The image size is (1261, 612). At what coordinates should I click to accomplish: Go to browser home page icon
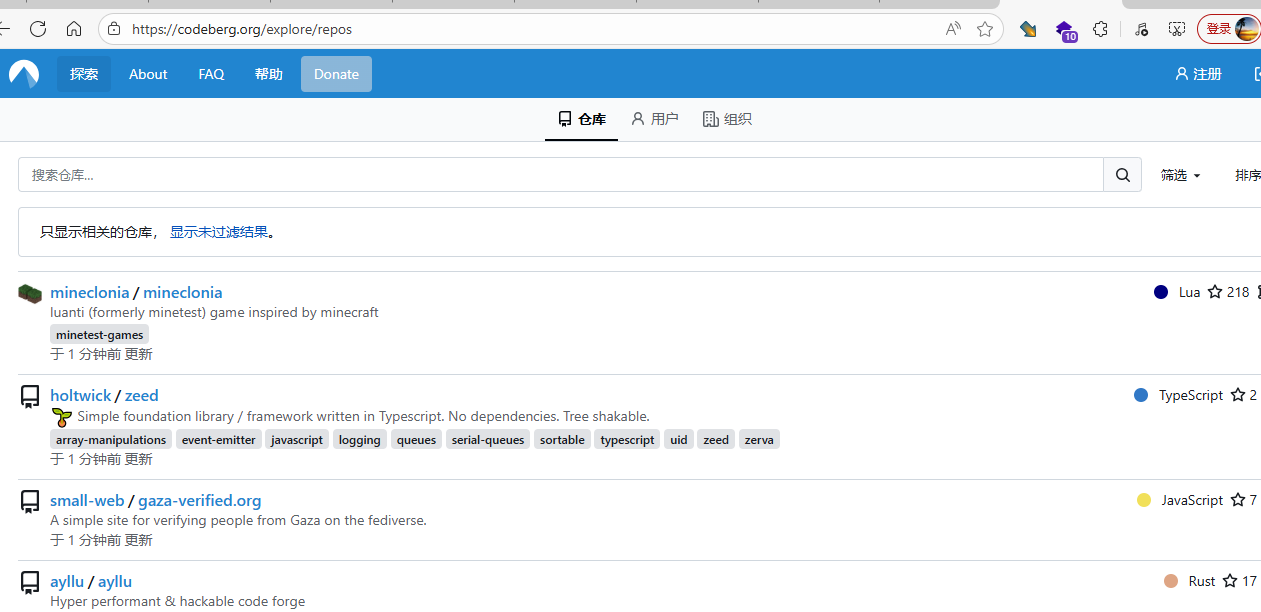[x=74, y=29]
